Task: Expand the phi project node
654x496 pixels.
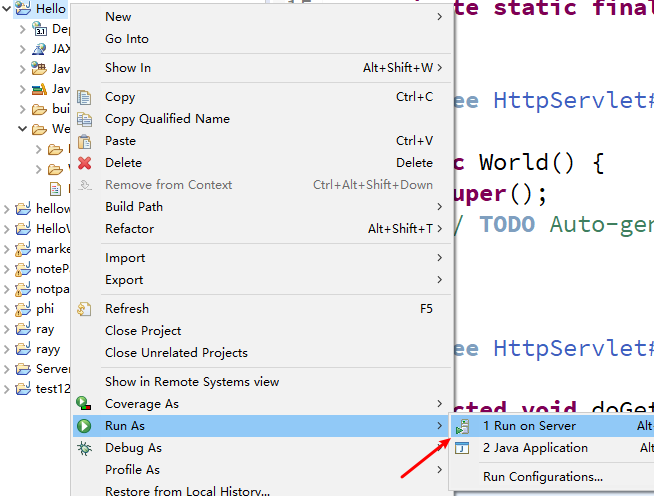Action: pos(6,309)
